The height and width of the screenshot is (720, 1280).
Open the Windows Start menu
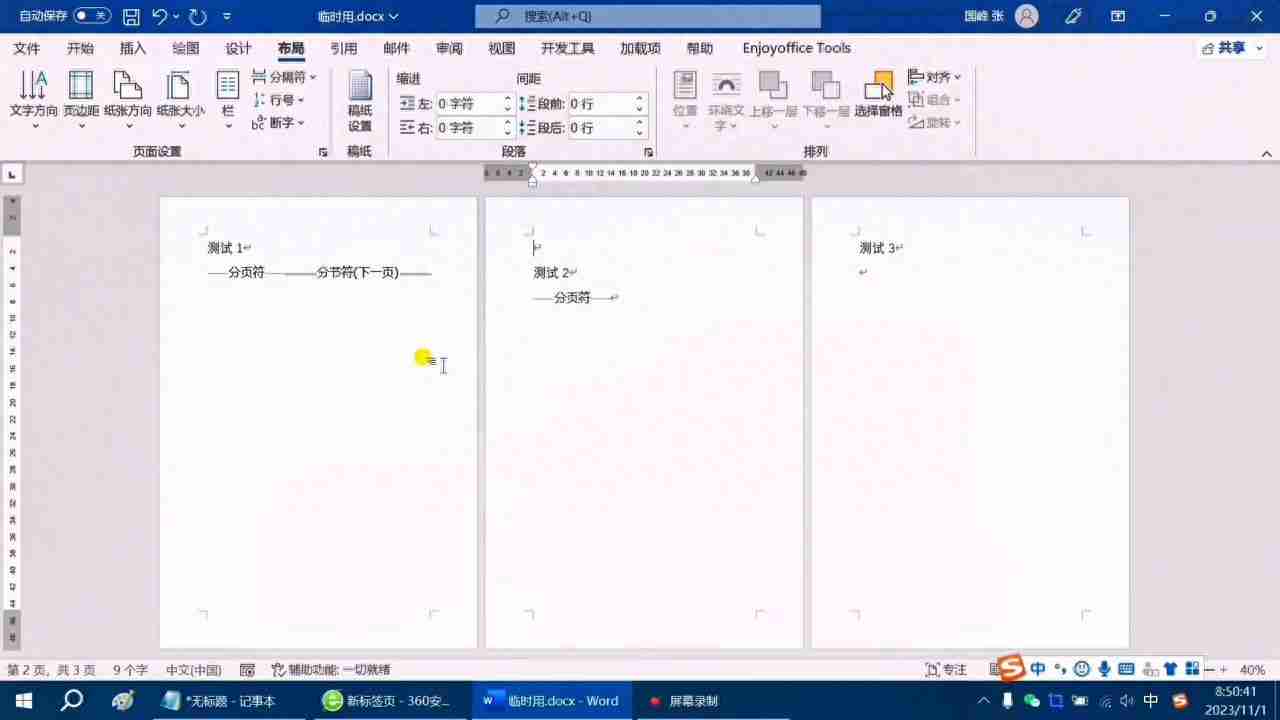22,701
